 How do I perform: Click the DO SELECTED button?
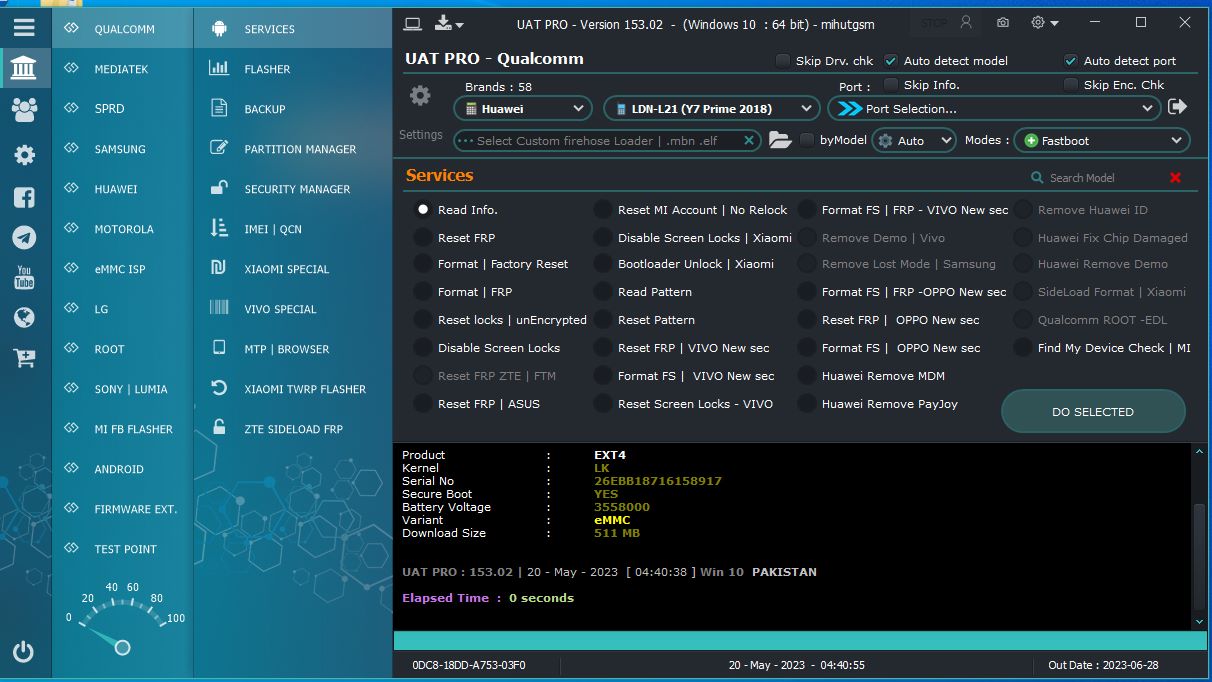pos(1093,412)
